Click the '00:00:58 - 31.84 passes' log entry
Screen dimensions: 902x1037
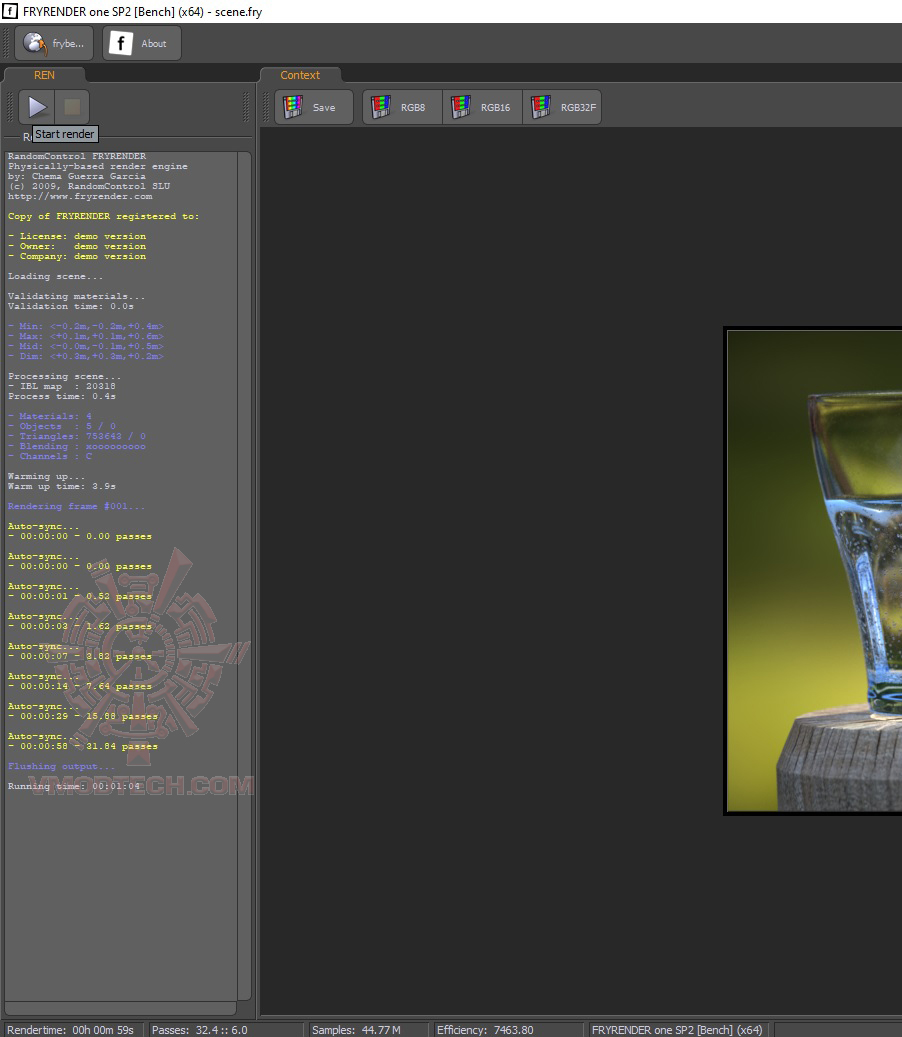pos(83,747)
